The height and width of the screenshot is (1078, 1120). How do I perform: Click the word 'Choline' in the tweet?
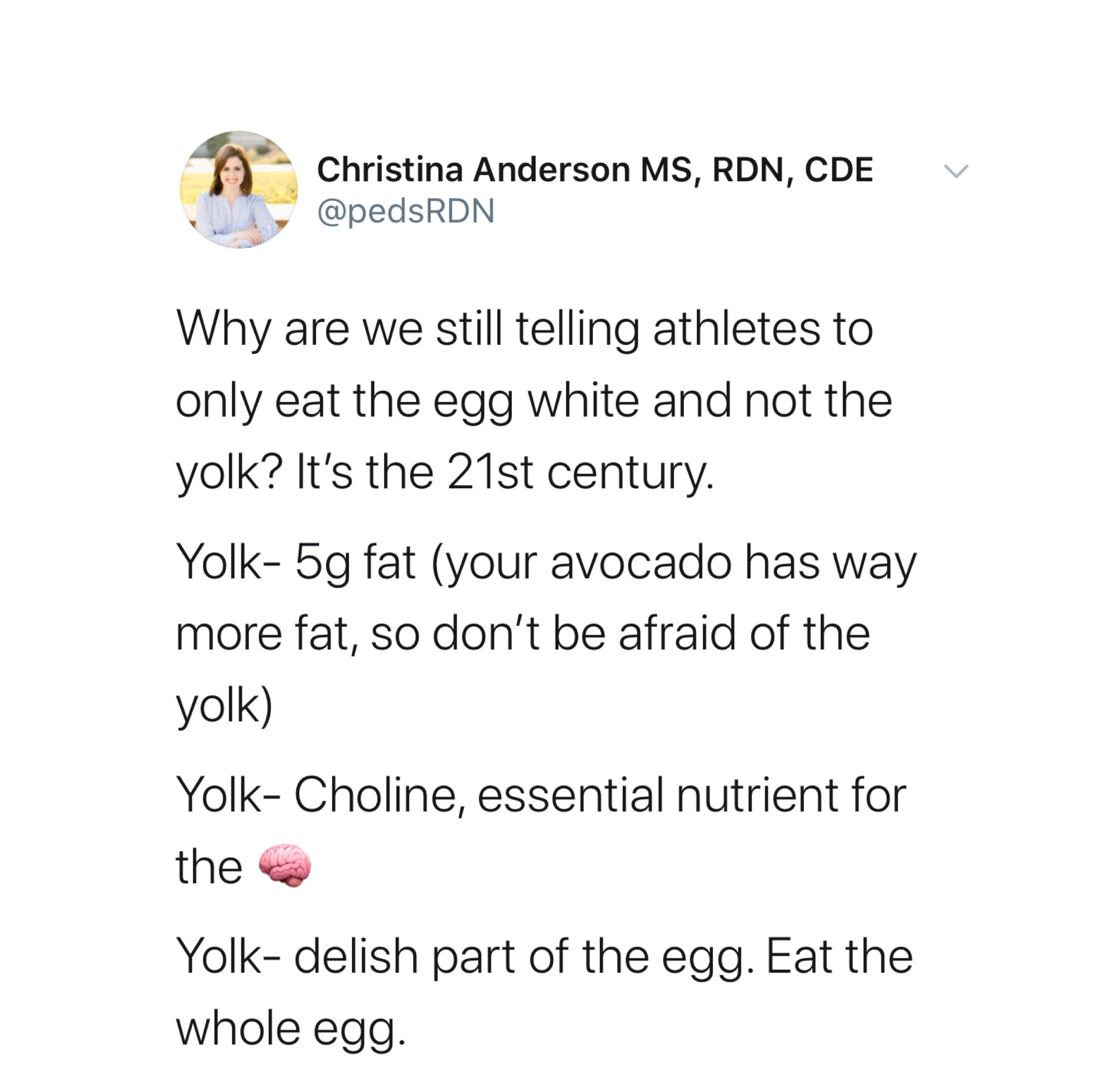click(375, 794)
